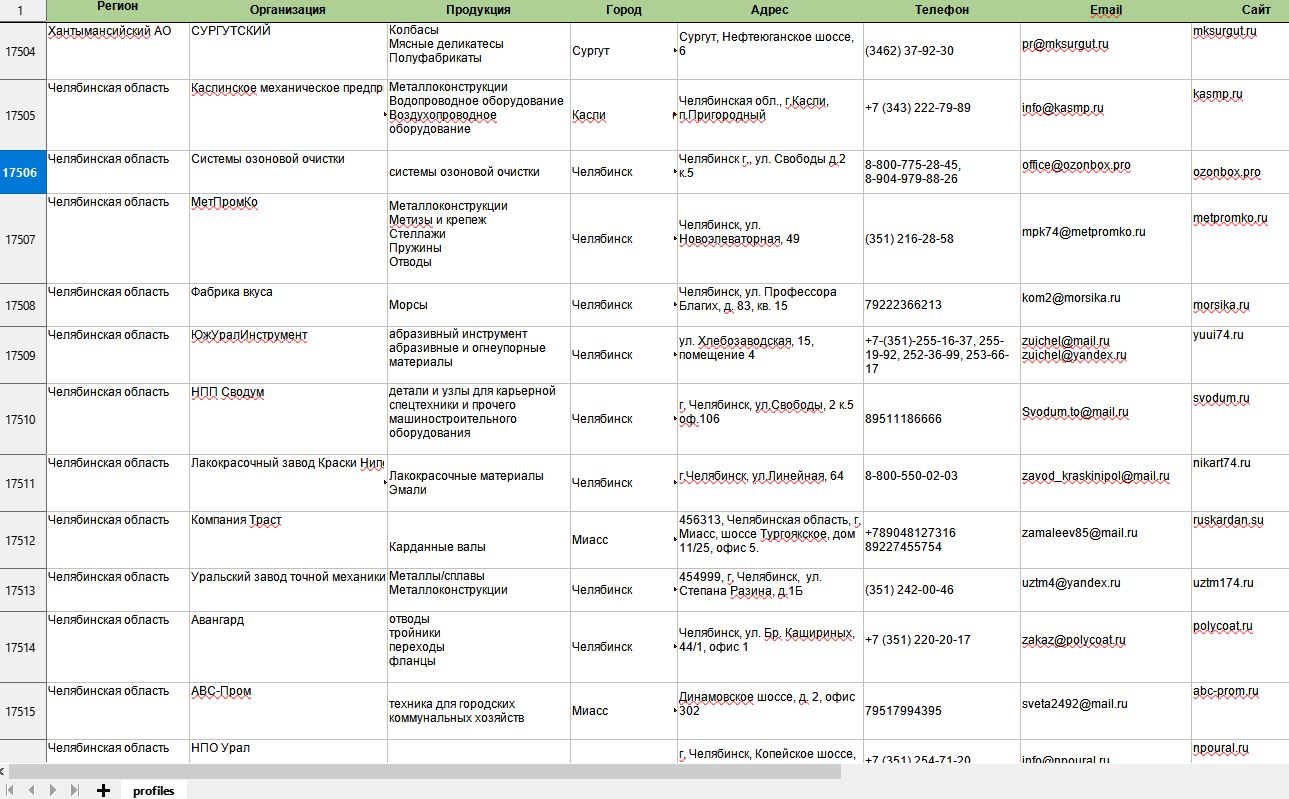Select the Морсы product cell

(409, 305)
